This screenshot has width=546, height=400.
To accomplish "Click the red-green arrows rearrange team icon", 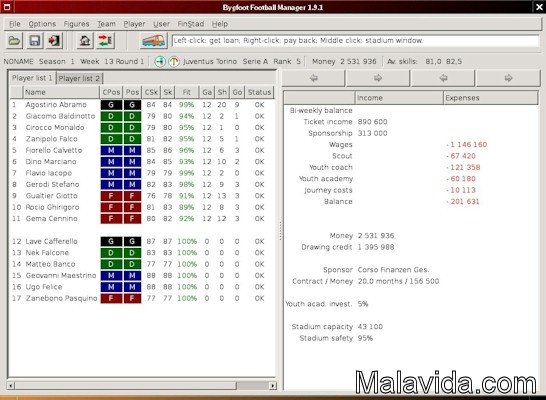I will click(x=105, y=41).
